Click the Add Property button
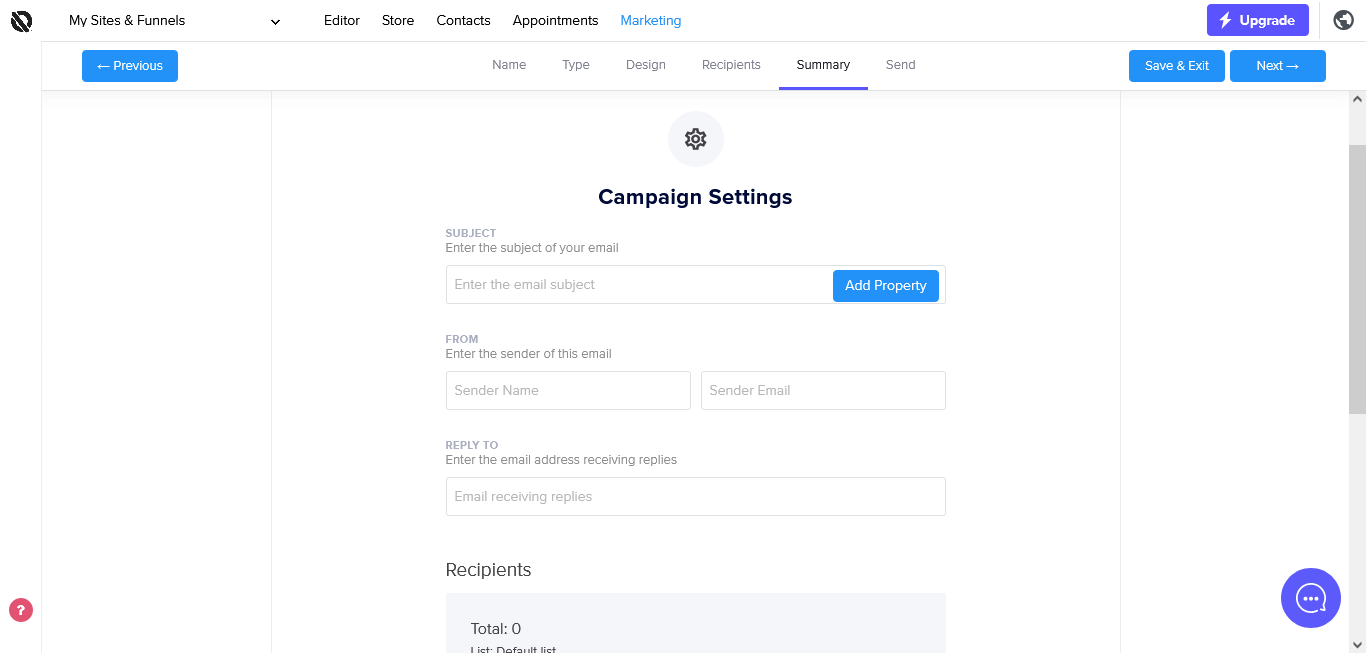 click(885, 285)
